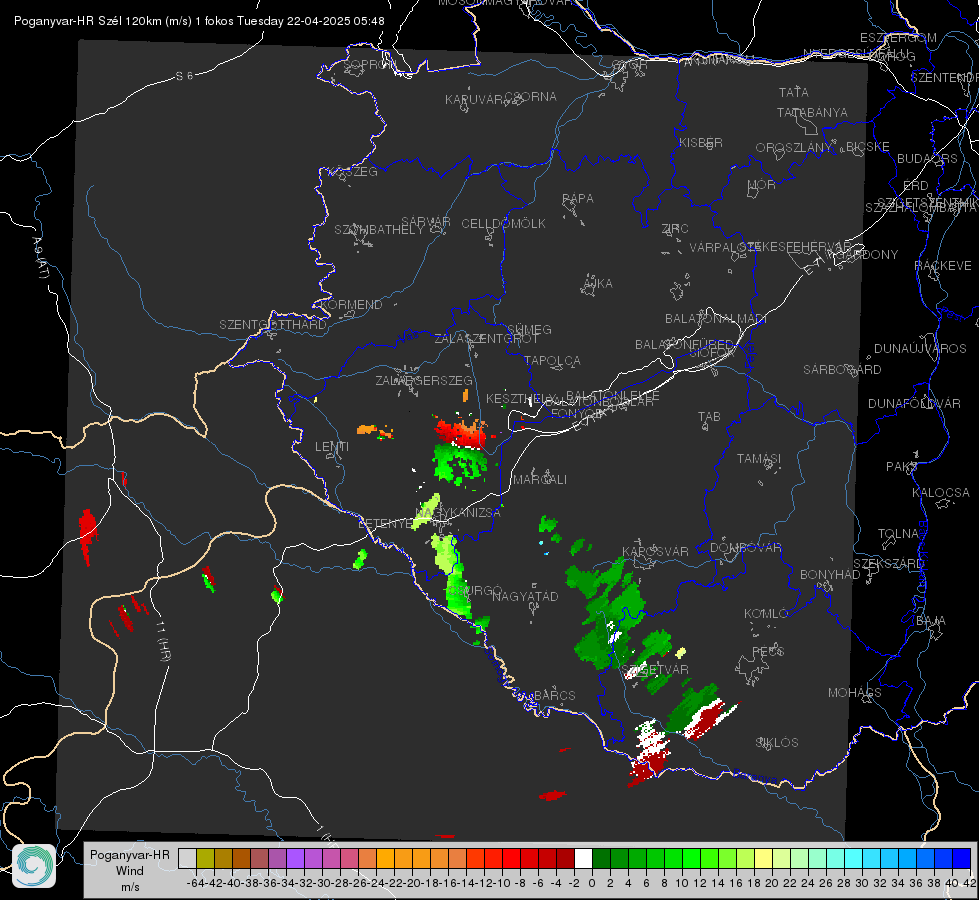Viewport: 979px width, 900px height.
Task: Choose the dark green swatch between 0 and 2
Action: coord(601,858)
